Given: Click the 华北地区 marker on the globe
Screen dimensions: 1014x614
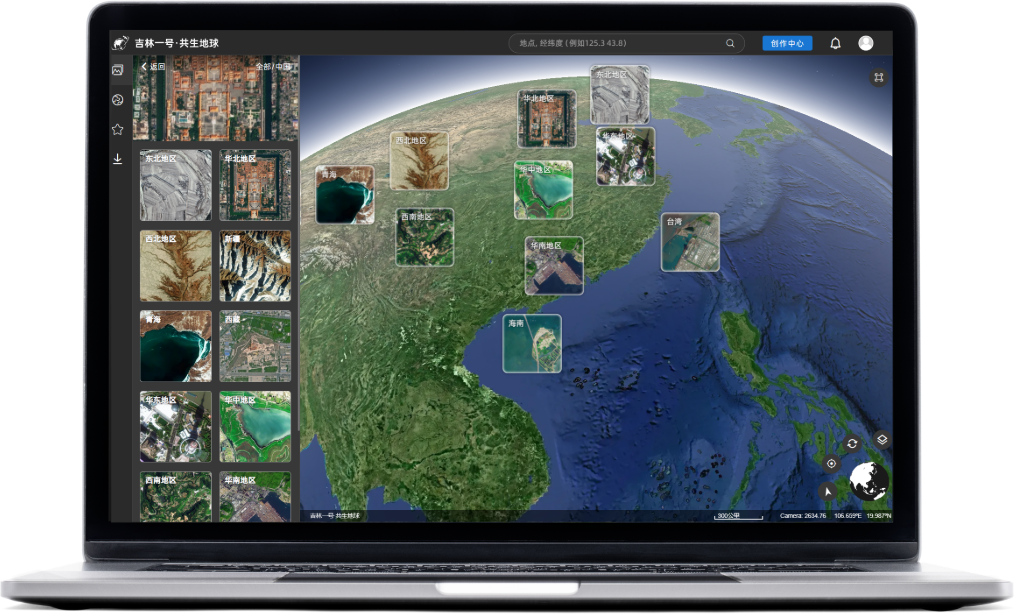Looking at the screenshot, I should (x=546, y=119).
